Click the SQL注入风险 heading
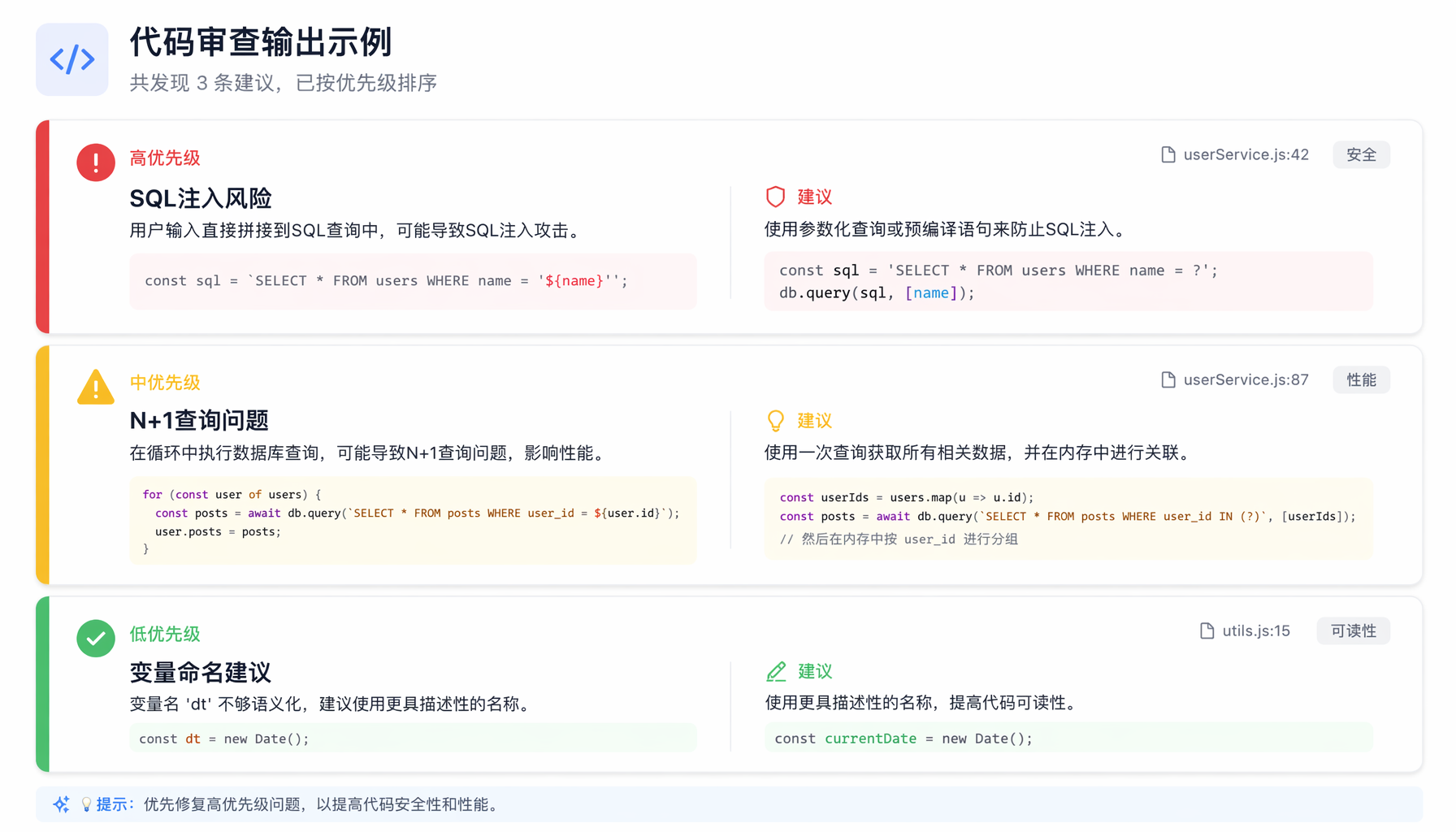1456x832 pixels. (201, 198)
